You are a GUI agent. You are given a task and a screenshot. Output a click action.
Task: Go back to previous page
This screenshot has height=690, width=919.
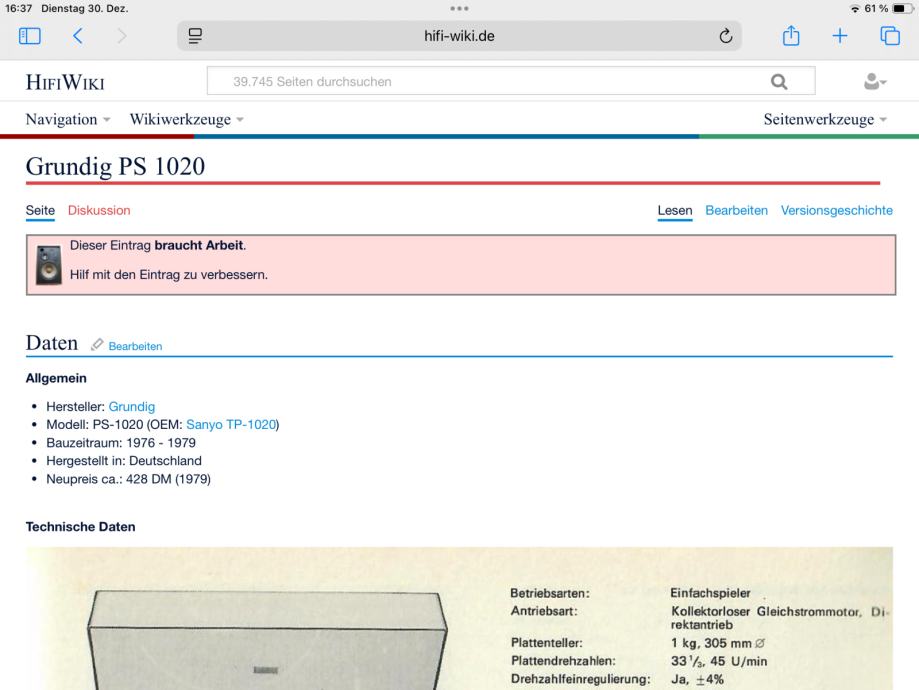click(77, 36)
